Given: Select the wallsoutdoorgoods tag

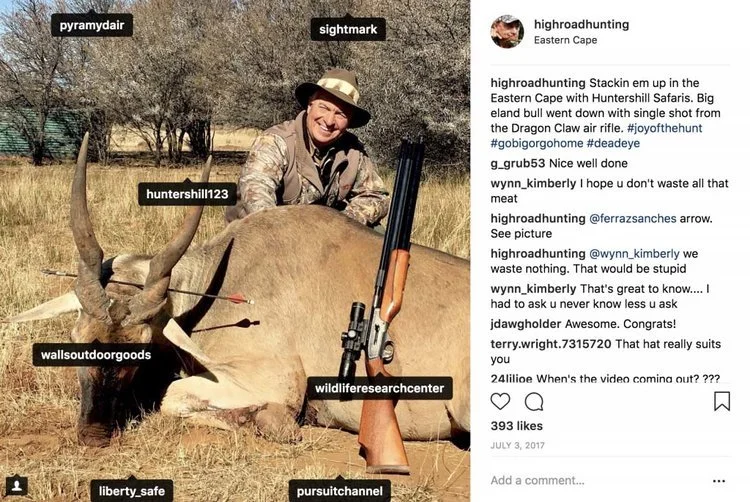Looking at the screenshot, I should click(93, 355).
